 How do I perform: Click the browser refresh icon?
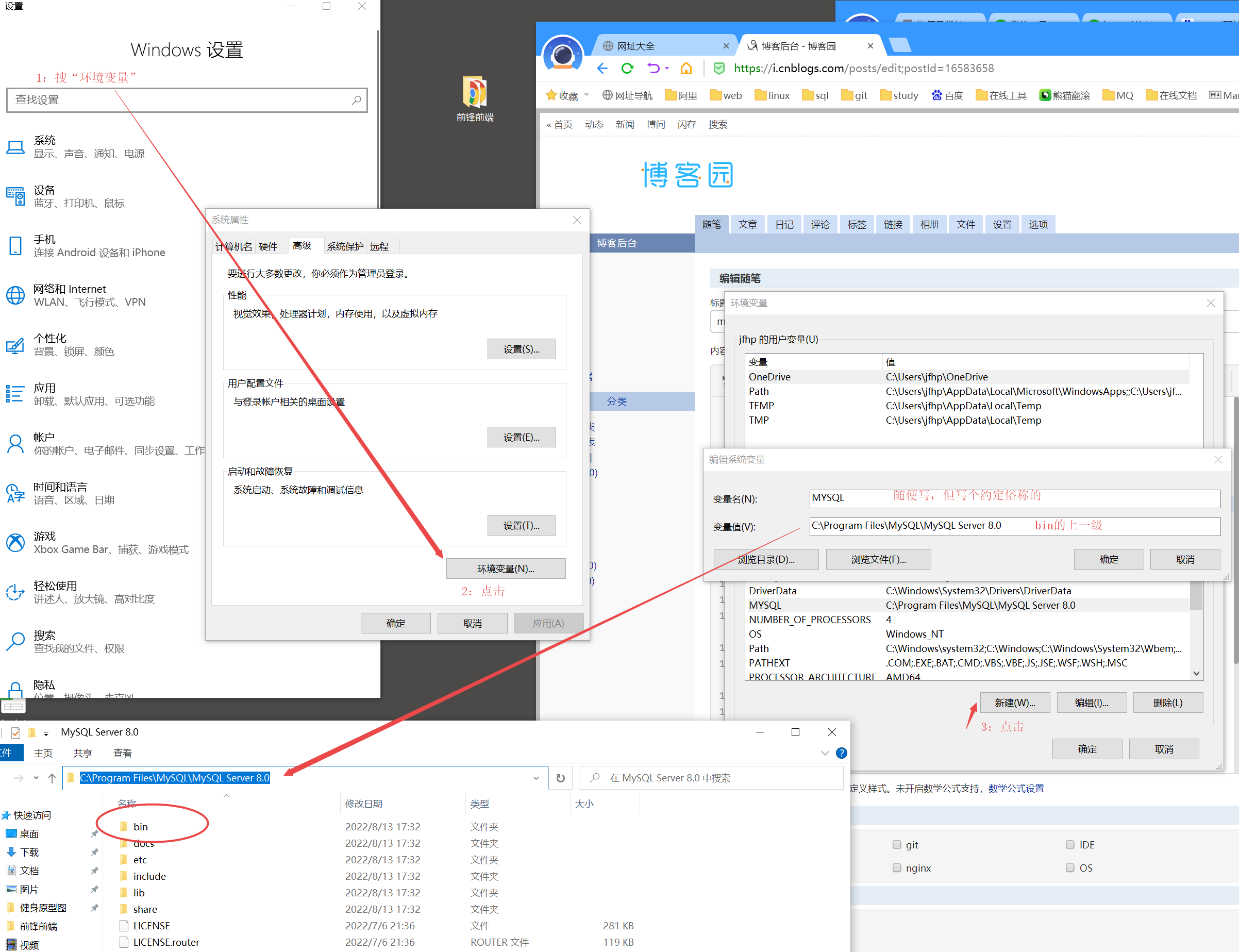click(627, 69)
